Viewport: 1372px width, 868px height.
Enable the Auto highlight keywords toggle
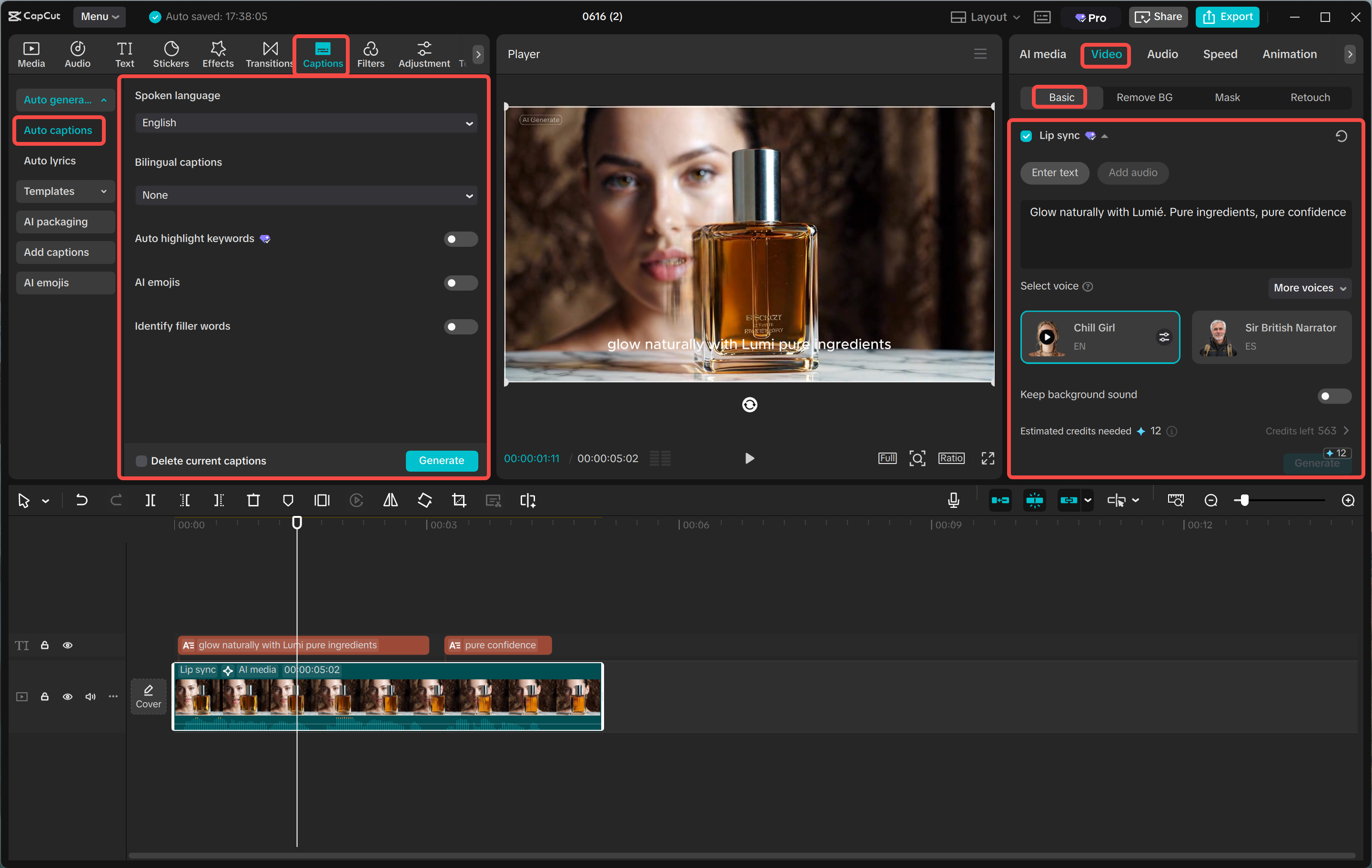coord(460,239)
